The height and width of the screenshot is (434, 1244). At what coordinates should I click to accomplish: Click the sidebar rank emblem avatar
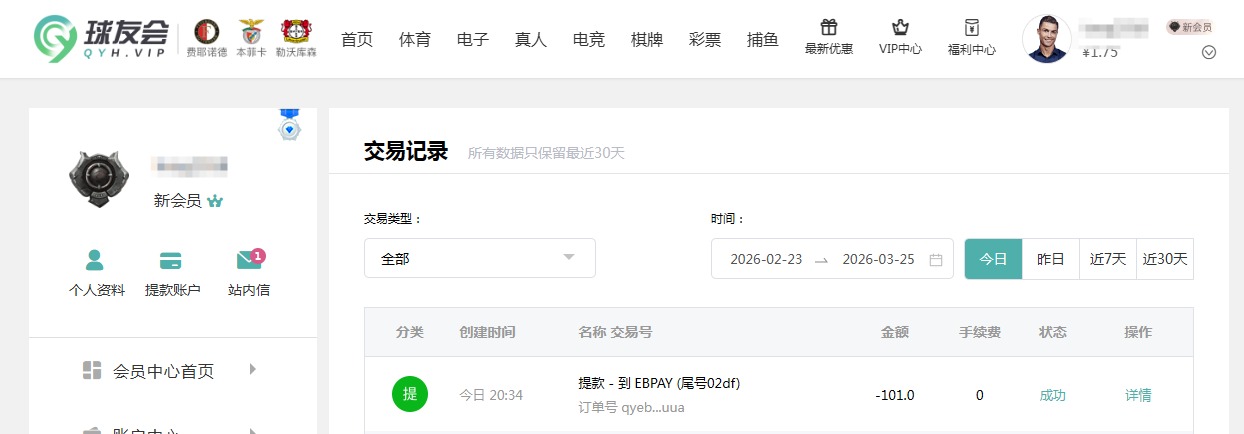coord(98,180)
